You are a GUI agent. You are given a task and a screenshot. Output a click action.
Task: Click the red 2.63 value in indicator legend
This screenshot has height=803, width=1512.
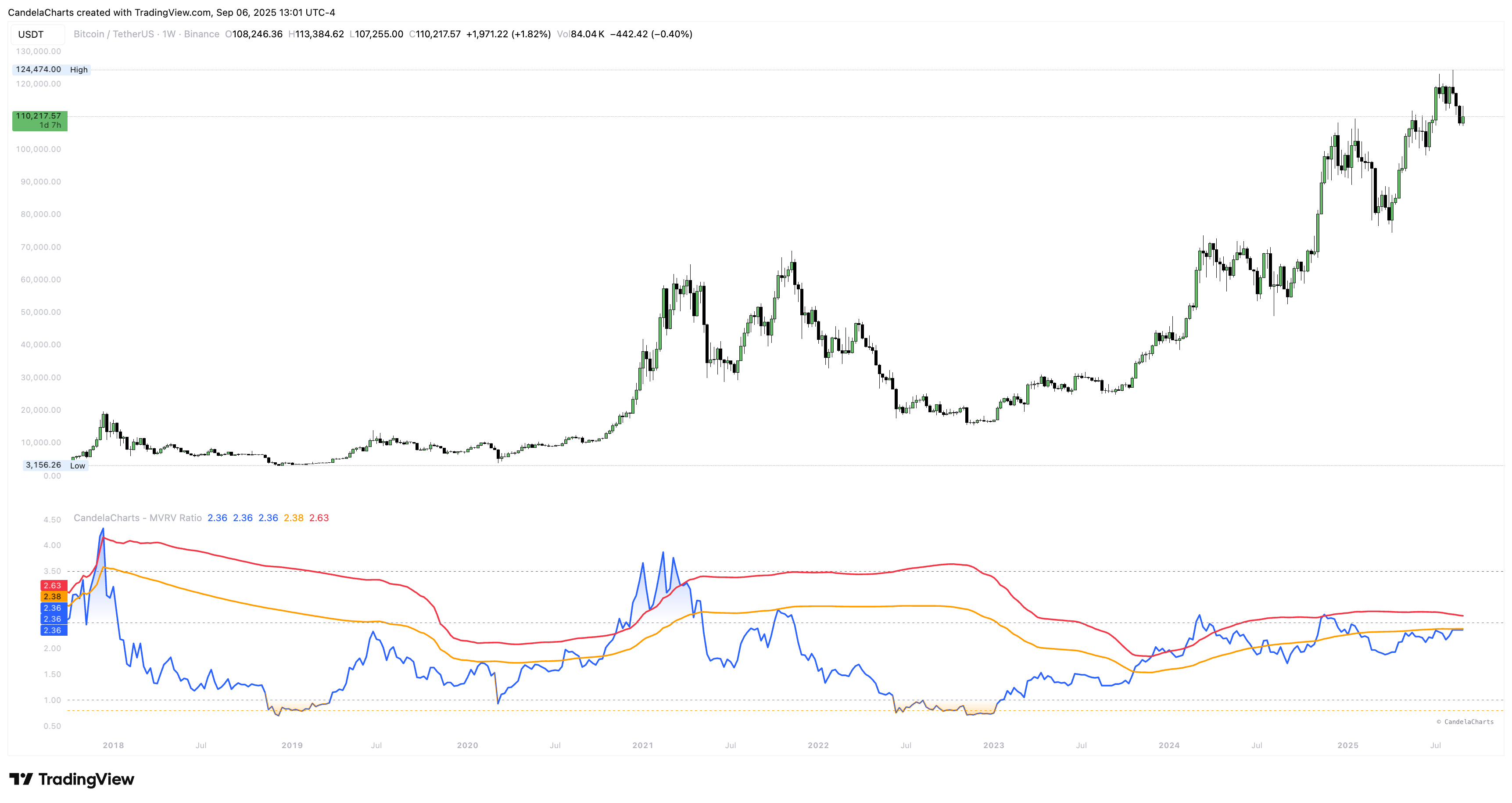click(x=319, y=518)
